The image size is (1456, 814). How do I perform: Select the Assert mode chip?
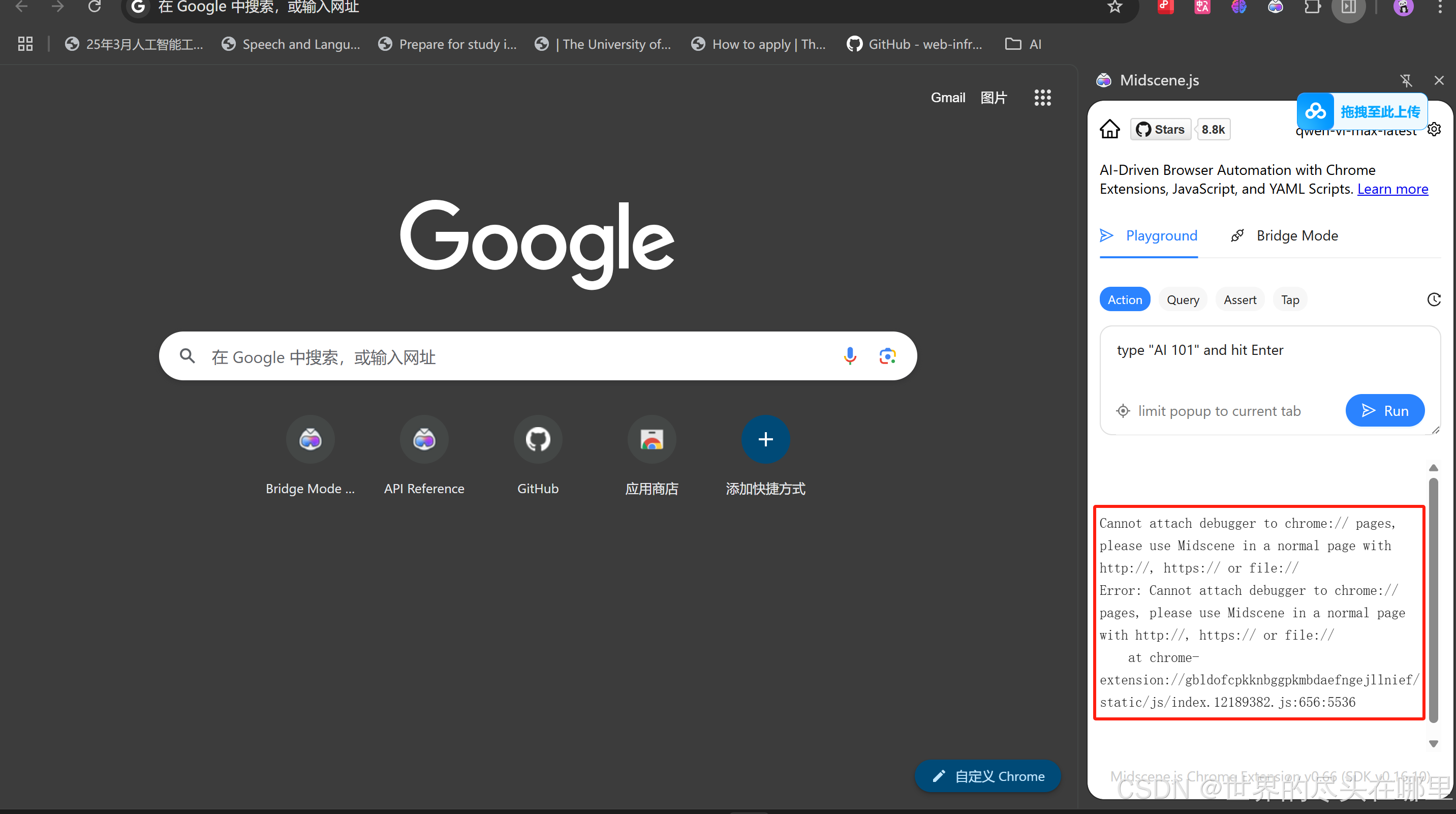(x=1240, y=299)
